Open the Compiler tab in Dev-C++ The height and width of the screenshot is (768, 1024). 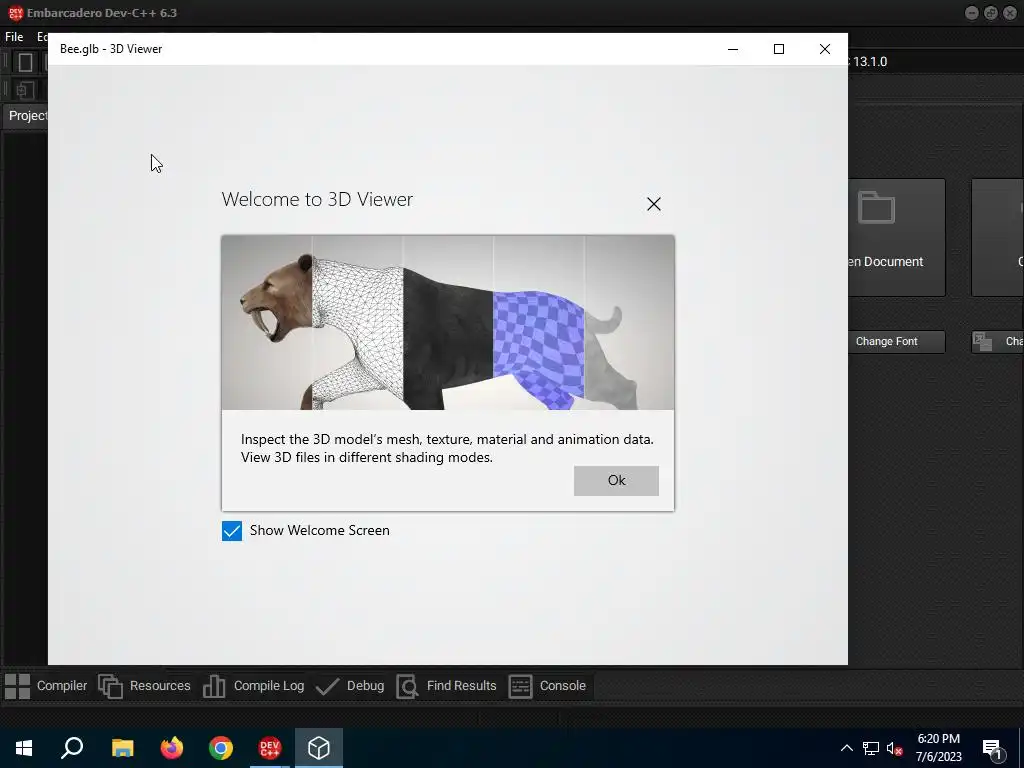[x=46, y=686]
